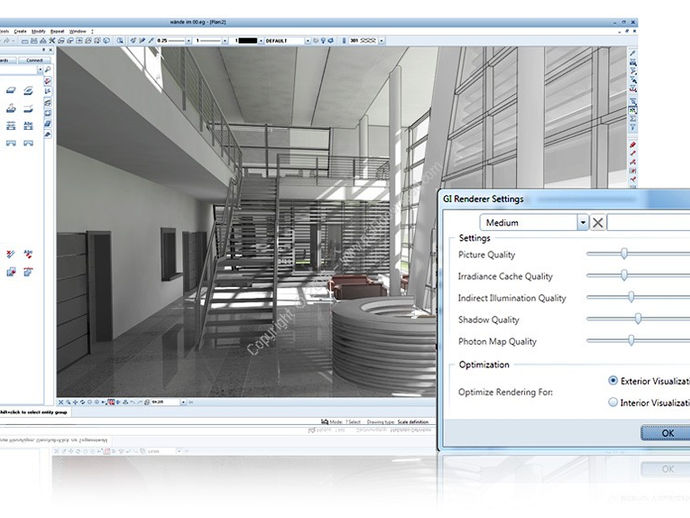Screen dimensions: 690x518
Task: Open the left panel search field dropdown arrow
Action: [40, 70]
